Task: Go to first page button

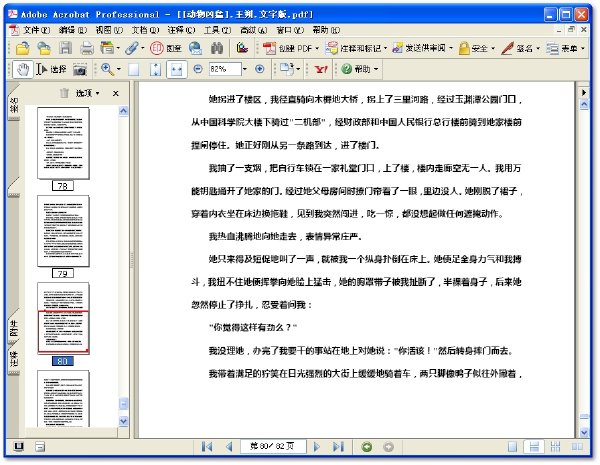Action: tap(207, 447)
